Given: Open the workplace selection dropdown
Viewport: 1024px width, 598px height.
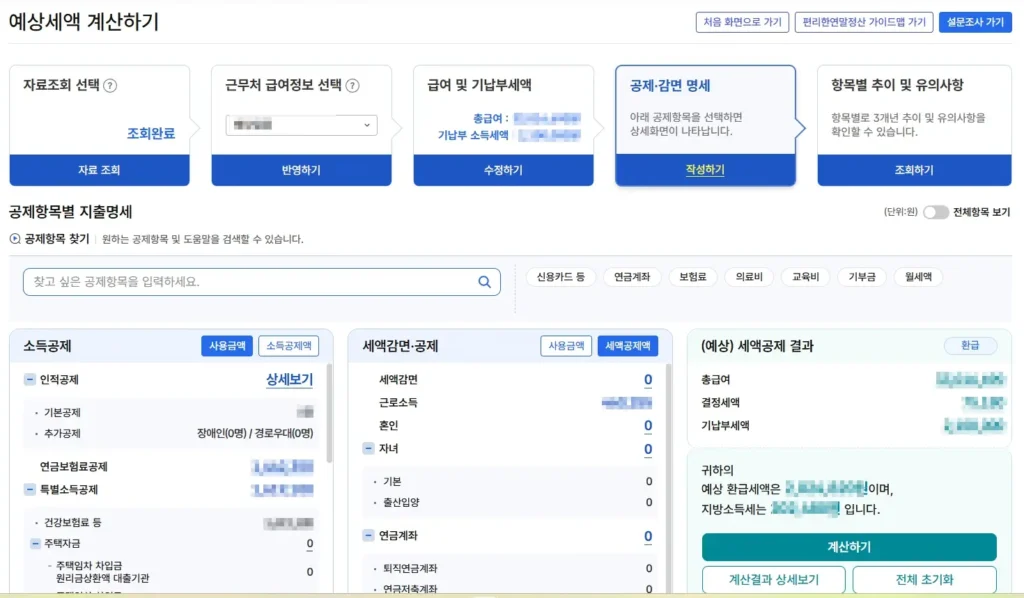Looking at the screenshot, I should (300, 122).
